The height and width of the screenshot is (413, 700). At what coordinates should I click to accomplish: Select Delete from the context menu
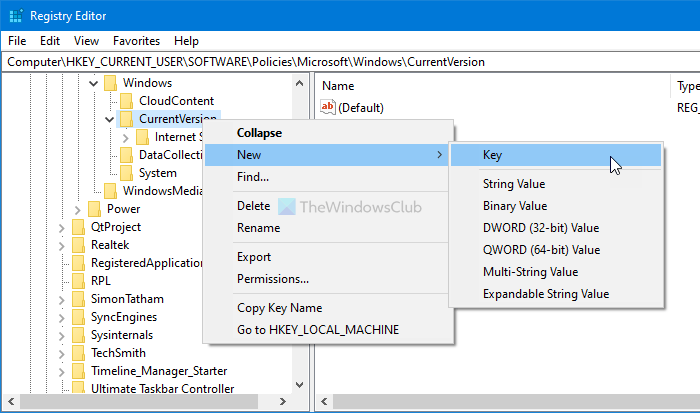[x=327, y=206]
